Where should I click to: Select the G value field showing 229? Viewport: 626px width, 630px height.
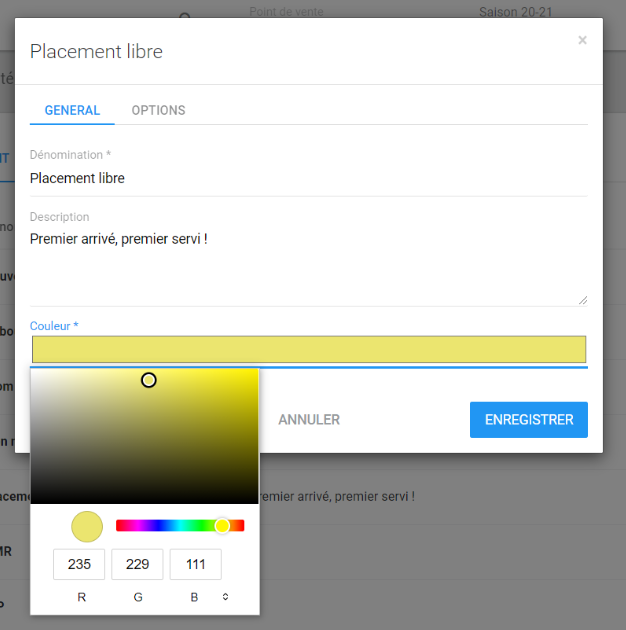click(137, 564)
